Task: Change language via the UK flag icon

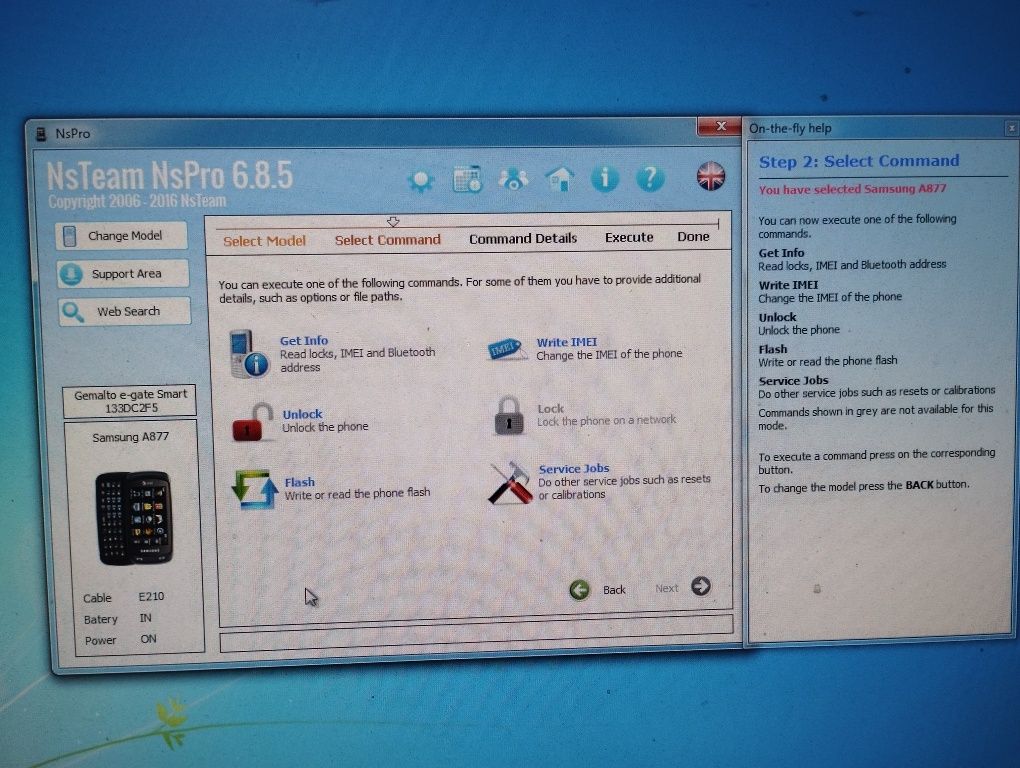Action: (x=710, y=176)
